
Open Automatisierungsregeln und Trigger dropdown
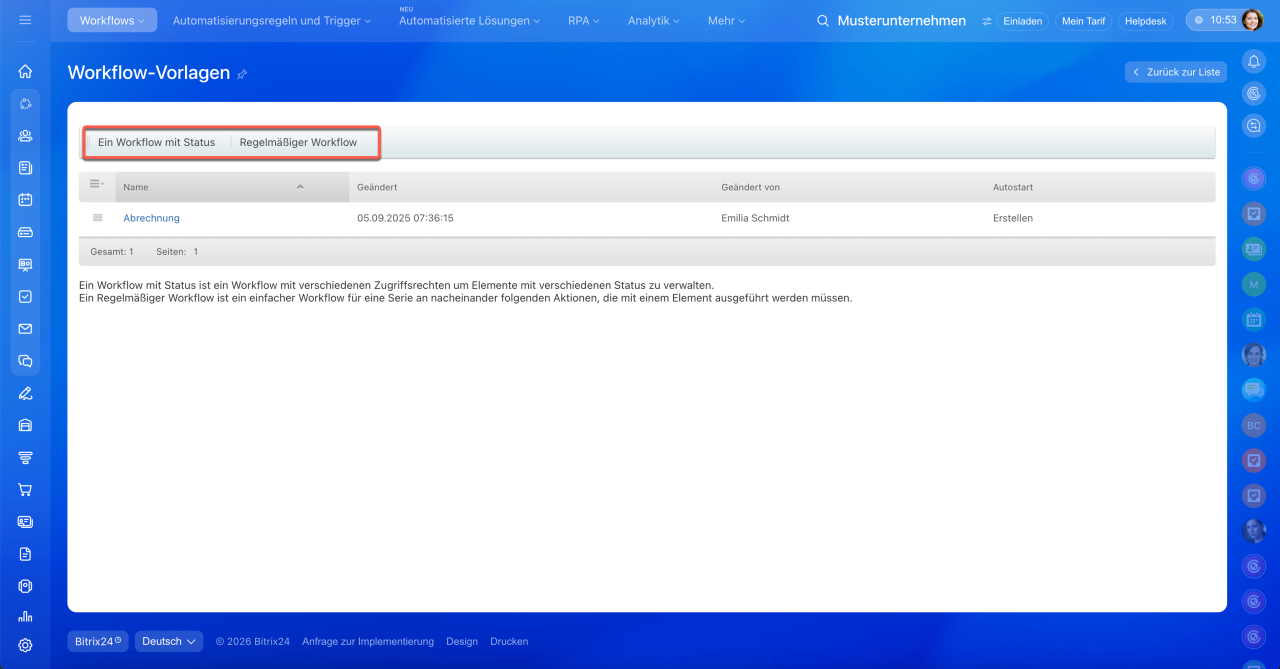[x=271, y=20]
